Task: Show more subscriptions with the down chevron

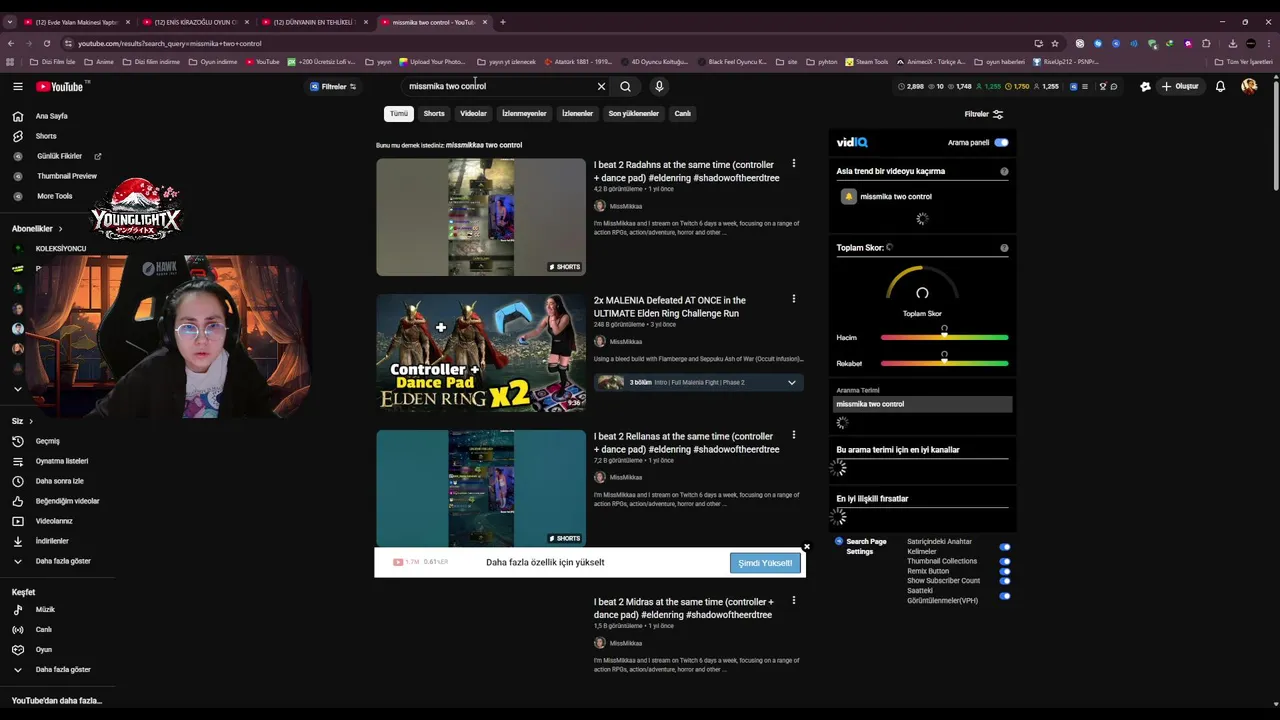Action: [17, 389]
